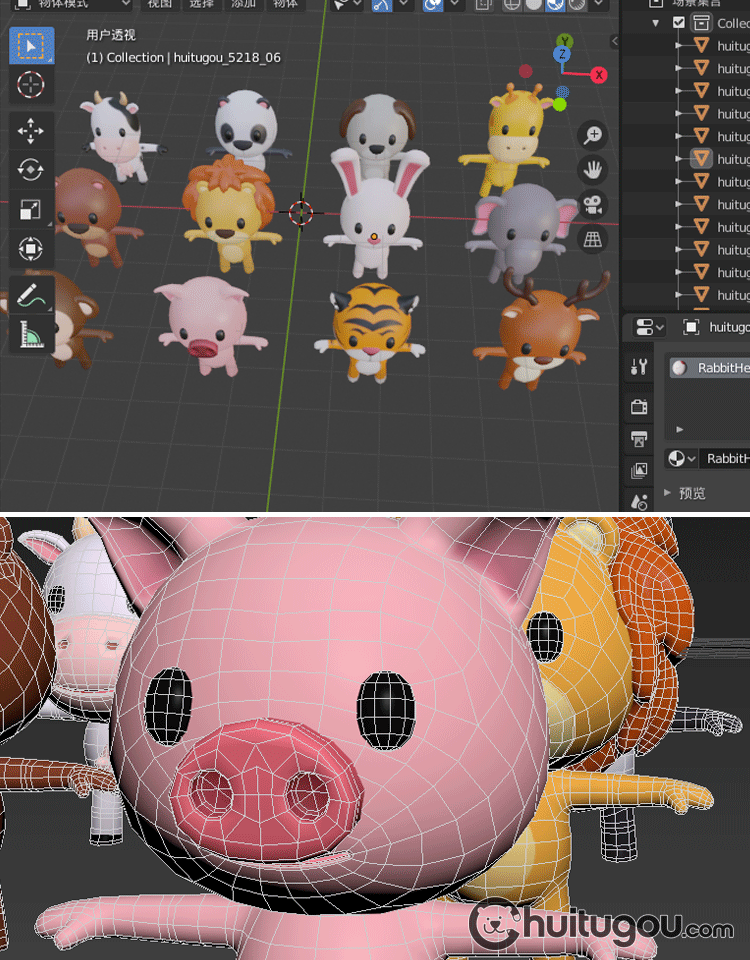This screenshot has height=960, width=750.
Task: Toggle the blue snapping button in header
Action: click(x=381, y=5)
